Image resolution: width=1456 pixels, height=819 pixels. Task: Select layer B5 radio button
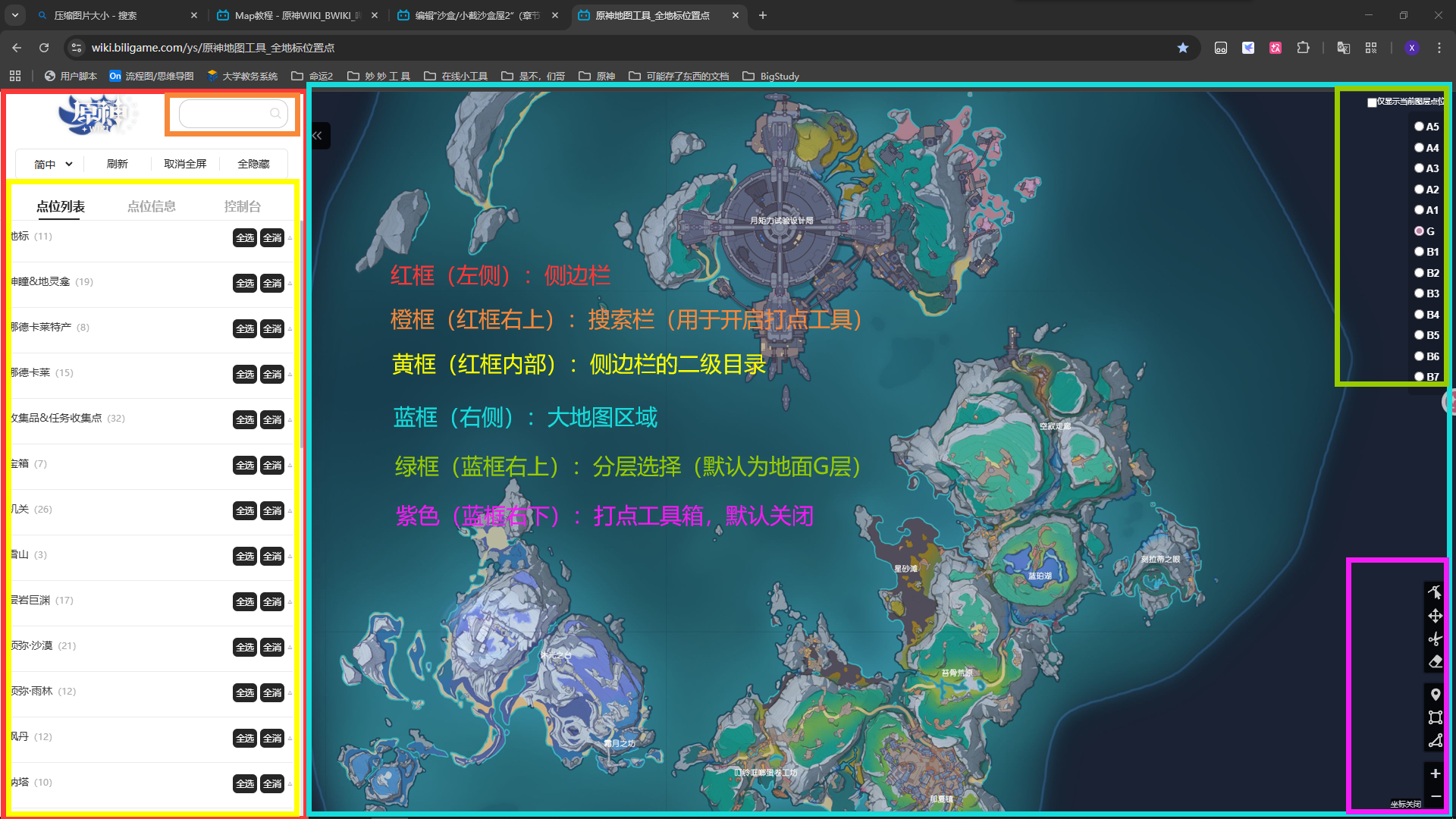(1419, 335)
